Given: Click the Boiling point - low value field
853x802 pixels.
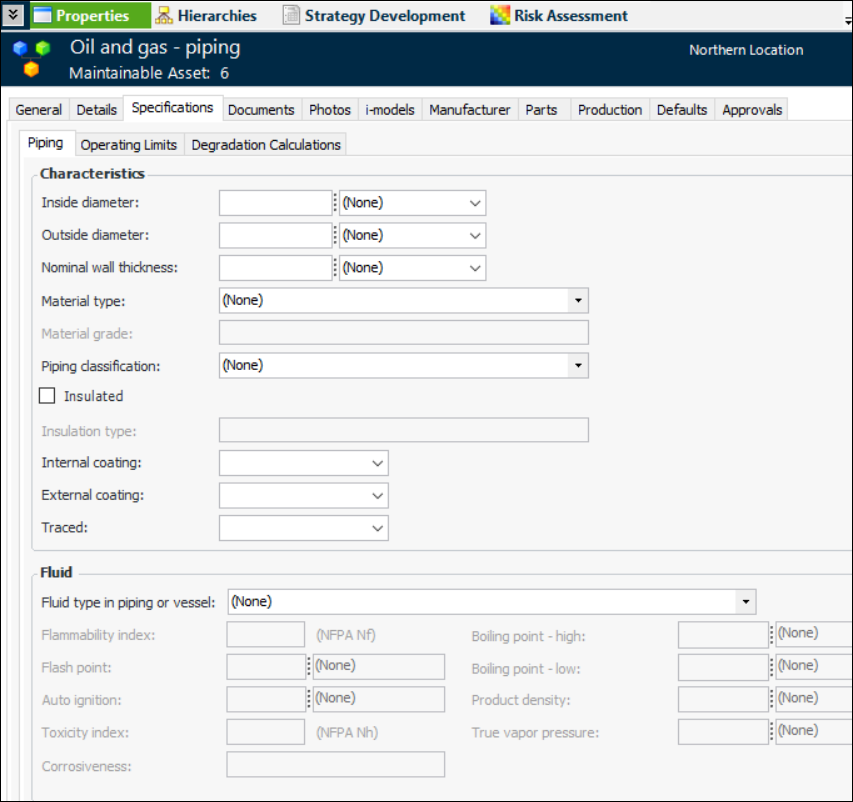Looking at the screenshot, I should pyautogui.click(x=723, y=668).
